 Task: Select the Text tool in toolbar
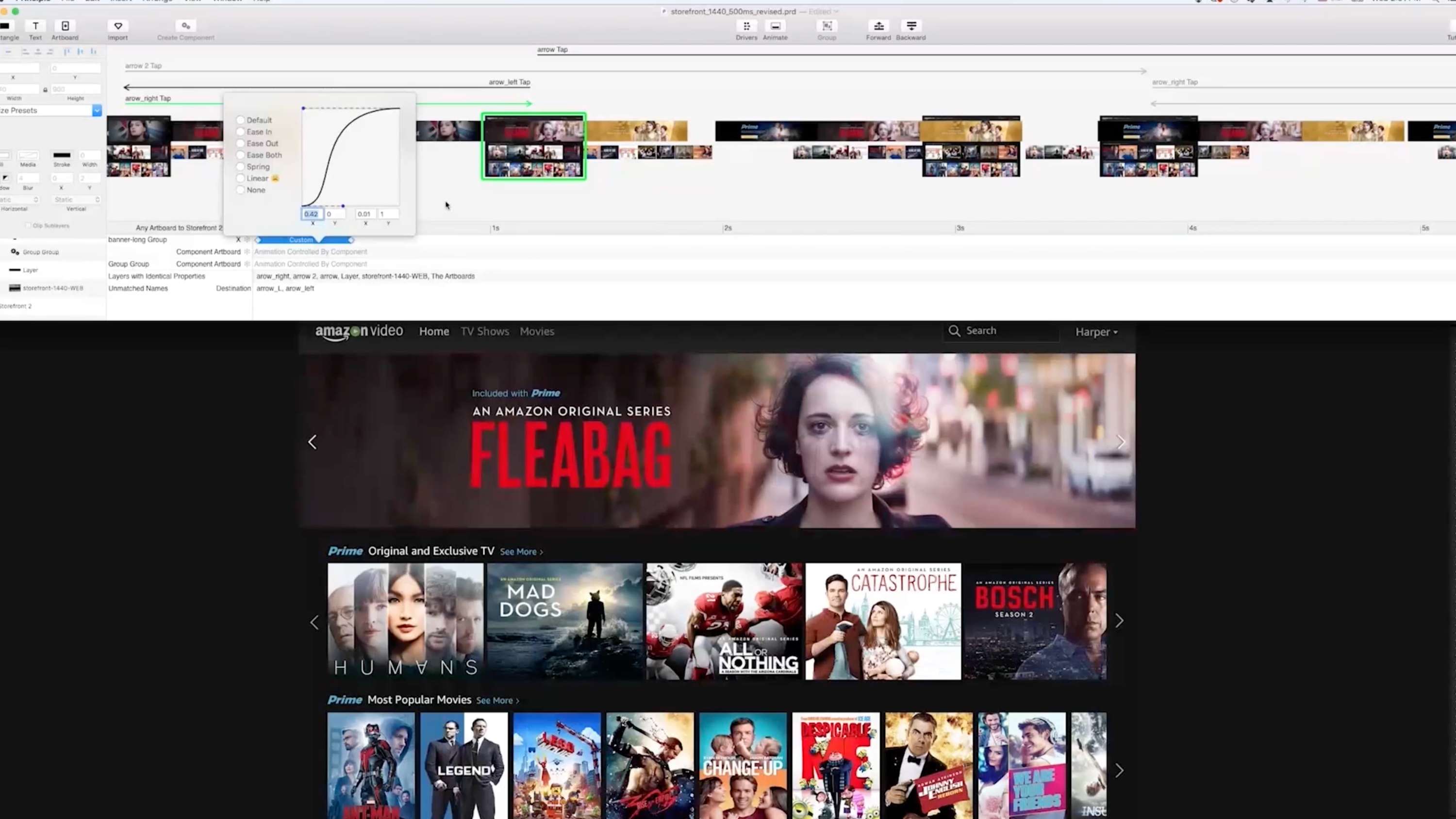point(35,26)
